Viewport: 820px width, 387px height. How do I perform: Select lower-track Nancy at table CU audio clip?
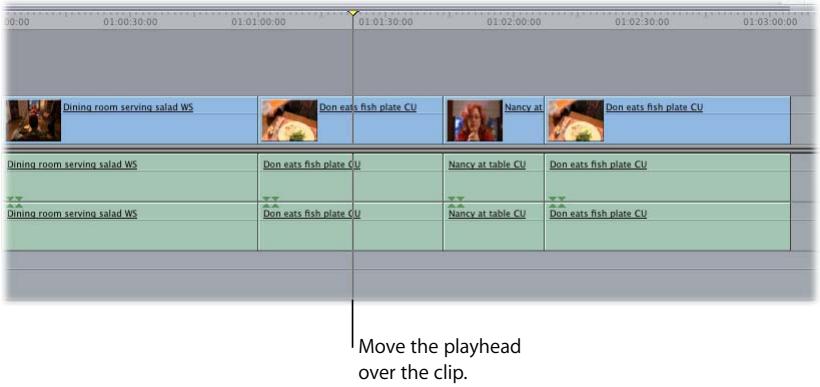click(x=494, y=227)
